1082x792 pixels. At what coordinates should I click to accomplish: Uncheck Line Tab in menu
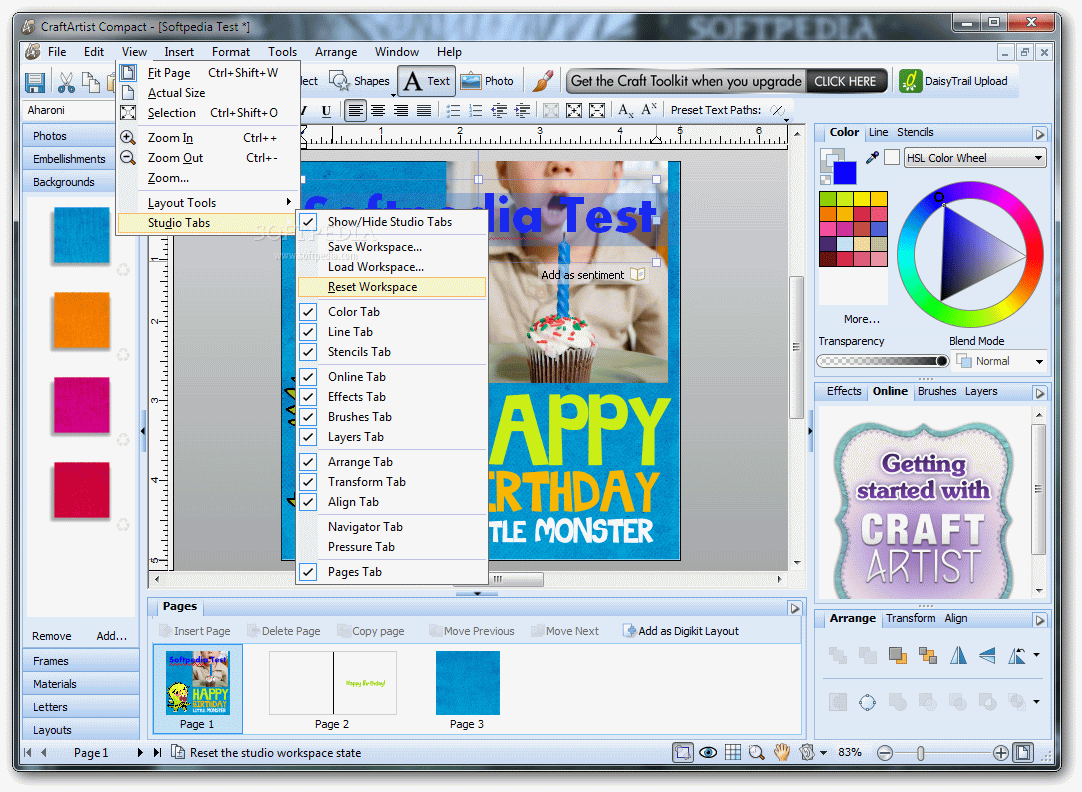[x=308, y=332]
